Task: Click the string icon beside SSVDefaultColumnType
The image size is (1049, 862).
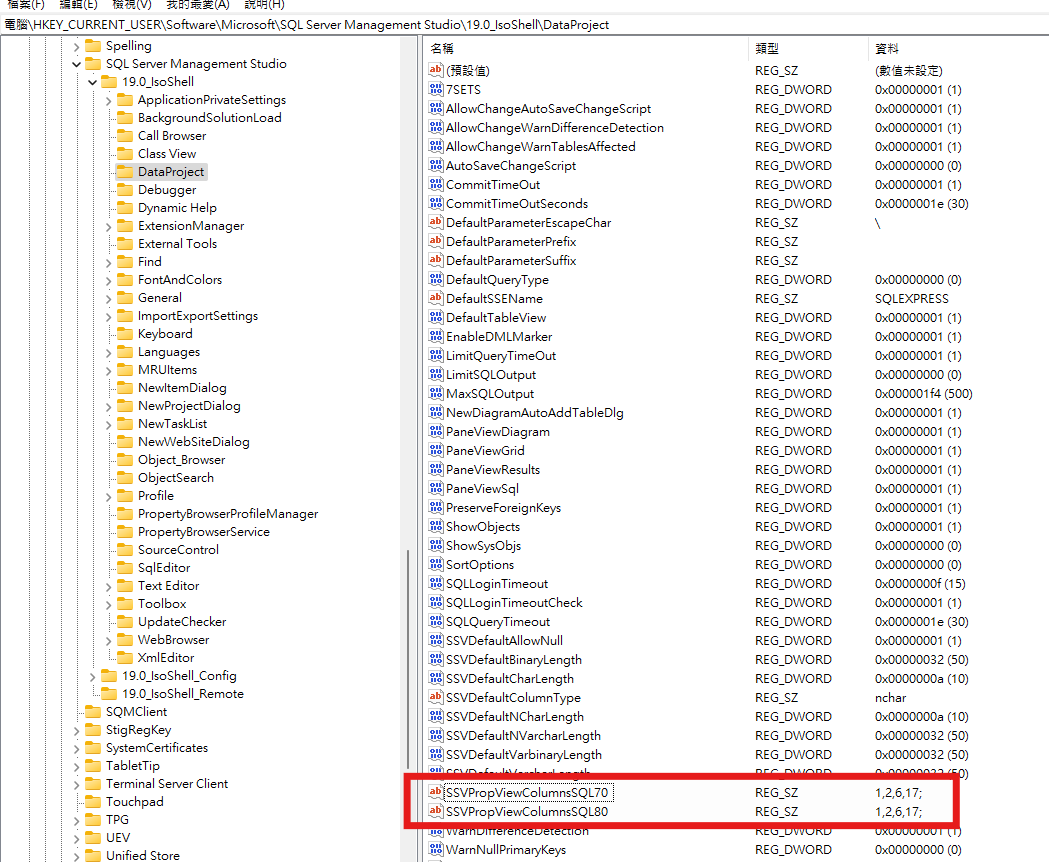Action: 435,698
